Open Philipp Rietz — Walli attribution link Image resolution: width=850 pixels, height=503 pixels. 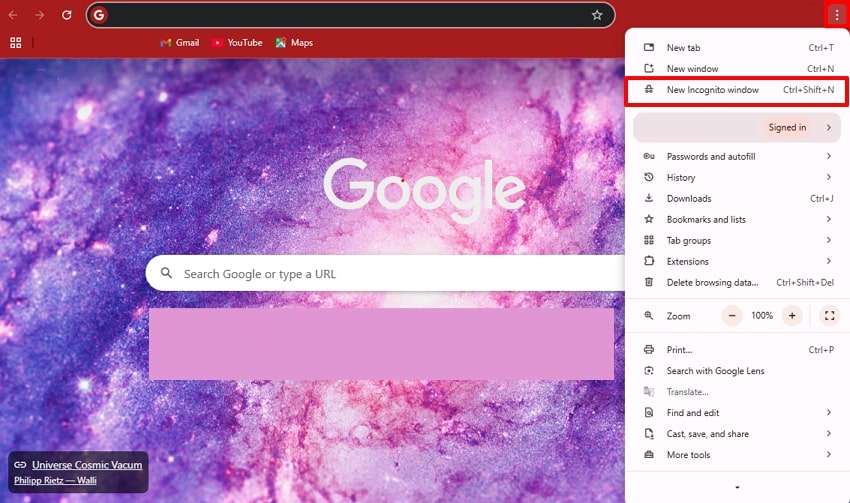pos(55,480)
